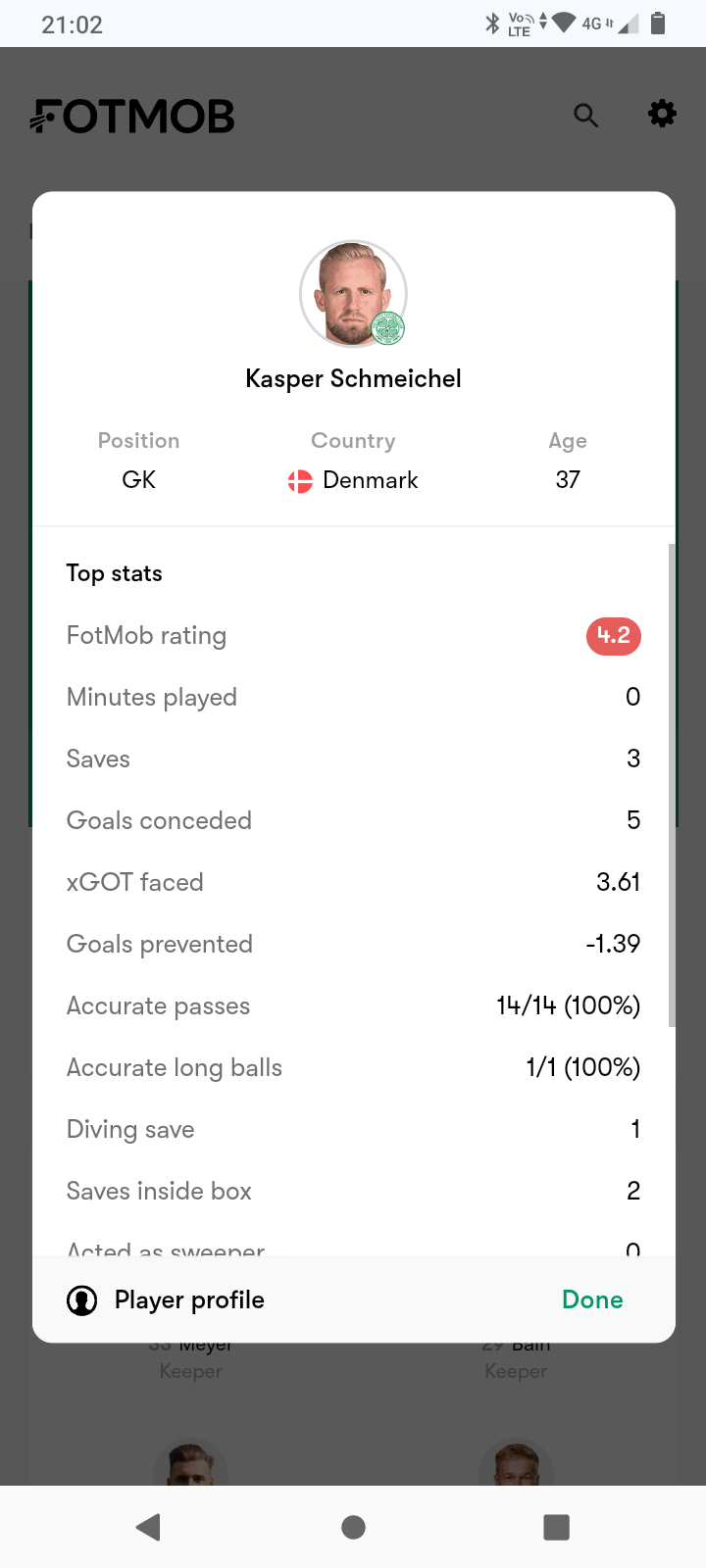This screenshot has width=706, height=1568.
Task: Tap the search magnifier icon
Action: tap(585, 116)
